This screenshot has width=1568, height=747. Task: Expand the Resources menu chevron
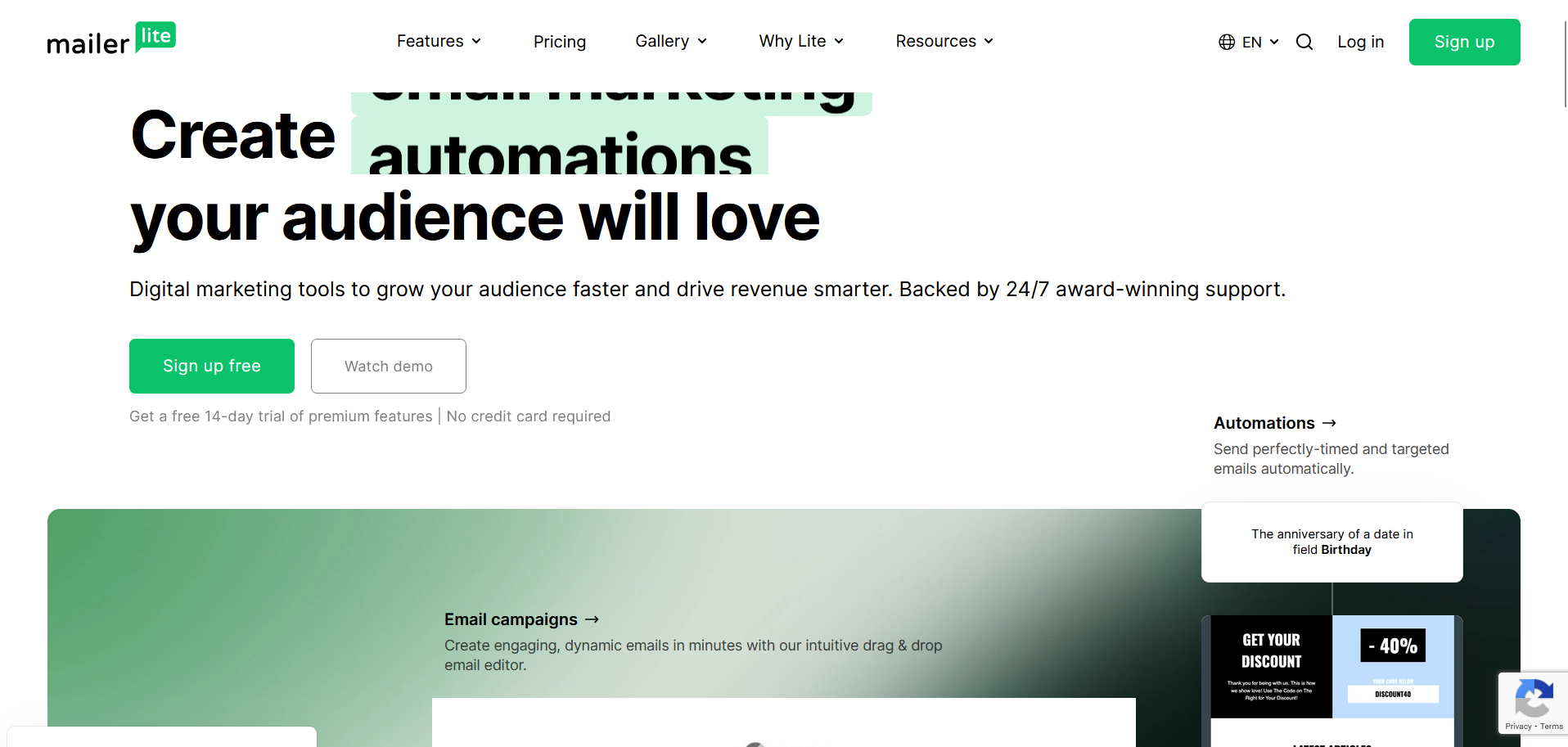click(989, 41)
